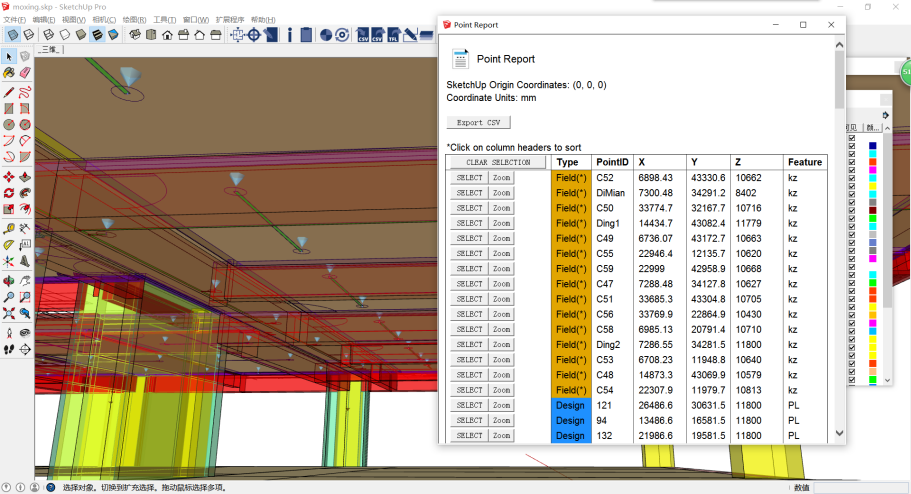Open the 相机(C) menu
The image size is (911, 494).
[103, 20]
